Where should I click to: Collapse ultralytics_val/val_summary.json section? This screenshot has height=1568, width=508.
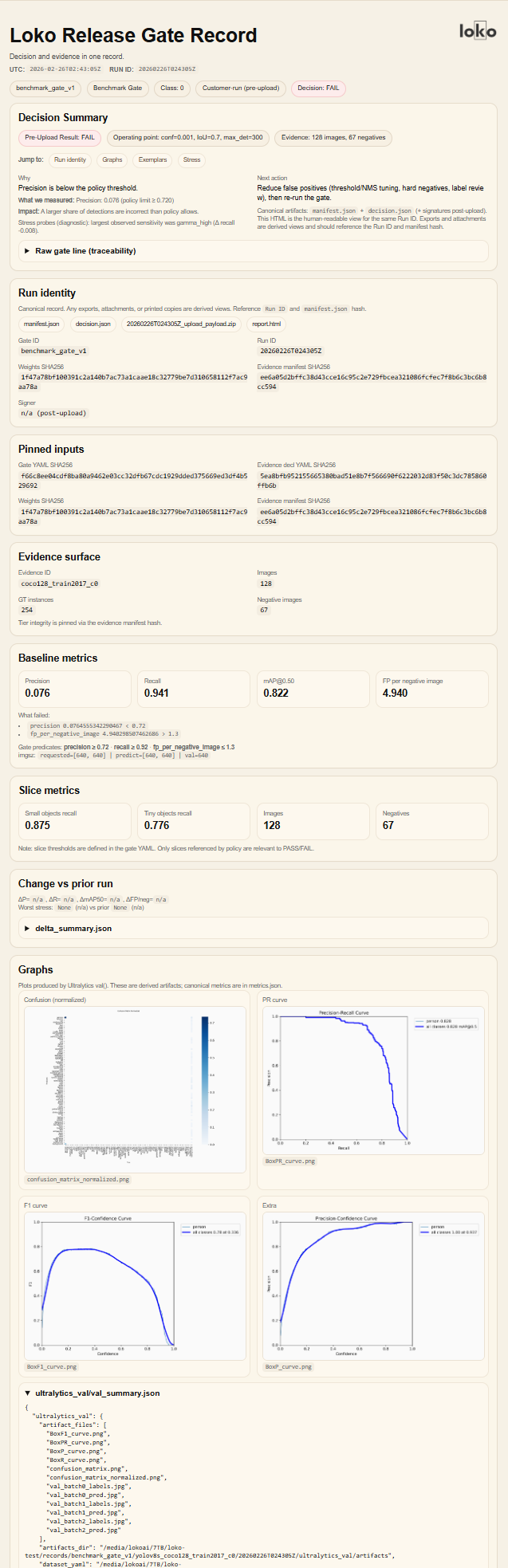click(254, 1393)
